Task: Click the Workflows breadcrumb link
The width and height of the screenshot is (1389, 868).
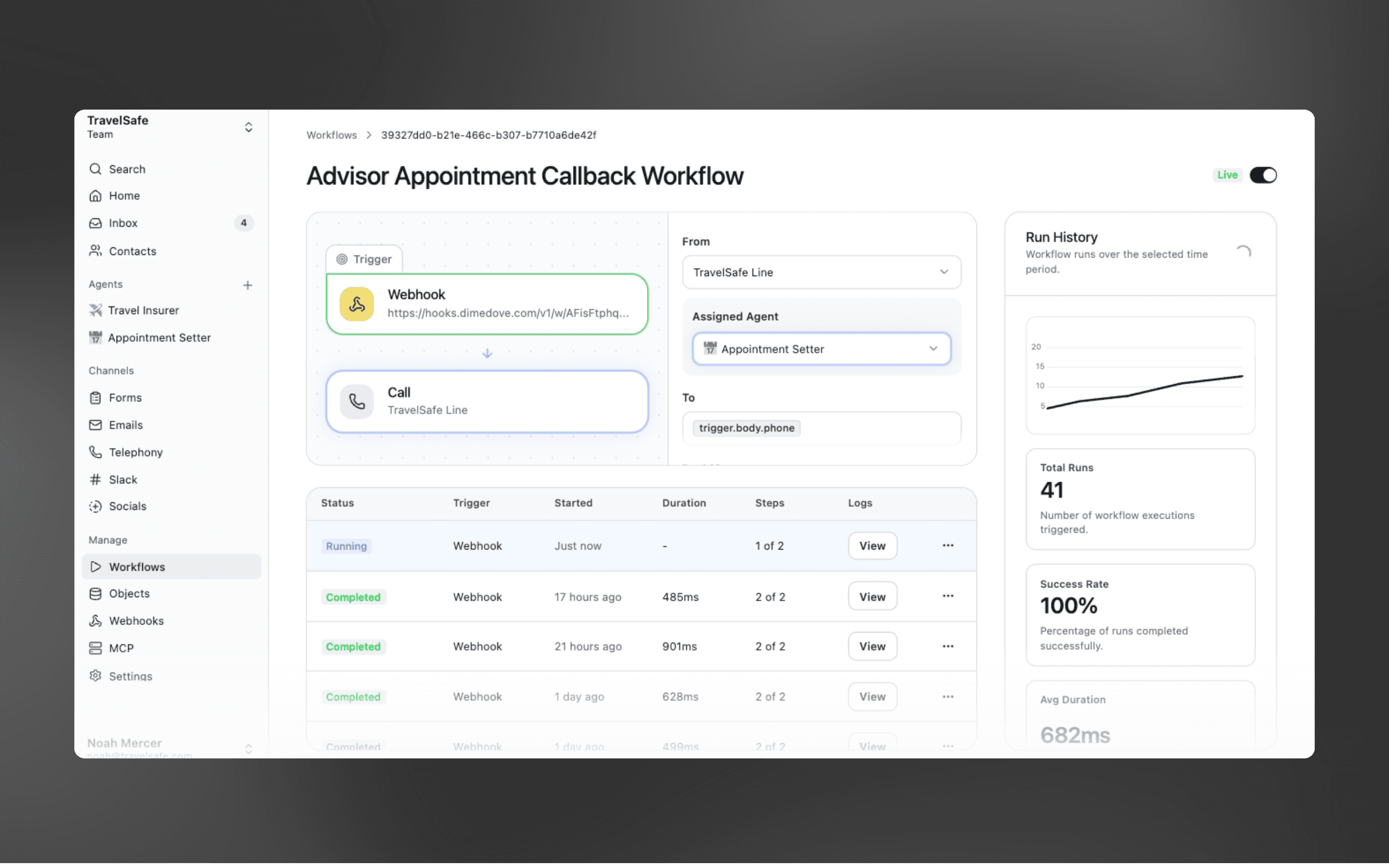Action: point(331,135)
